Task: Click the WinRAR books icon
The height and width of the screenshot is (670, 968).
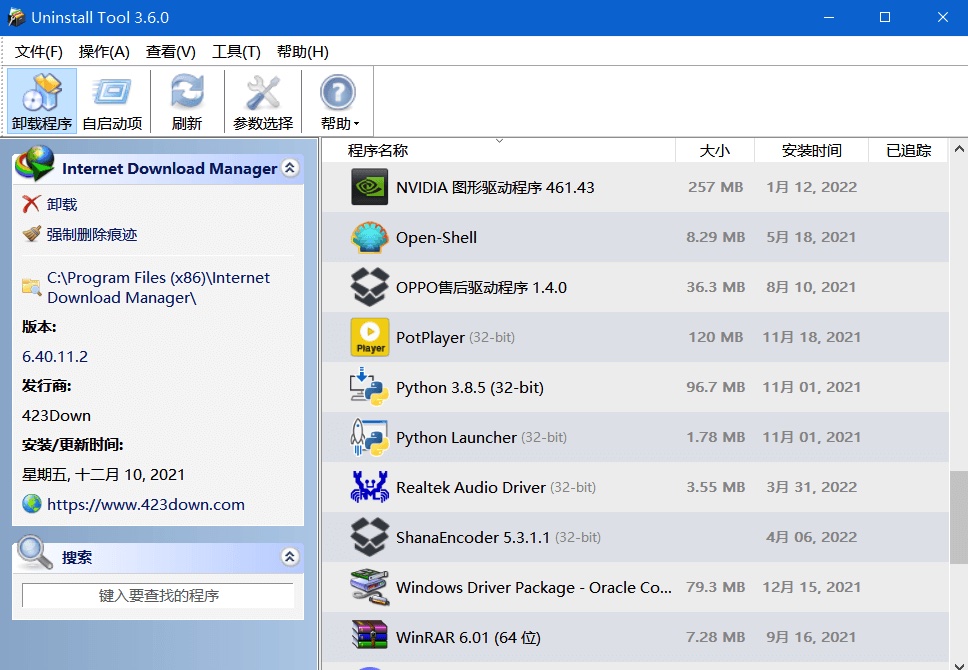Action: pyautogui.click(x=370, y=637)
